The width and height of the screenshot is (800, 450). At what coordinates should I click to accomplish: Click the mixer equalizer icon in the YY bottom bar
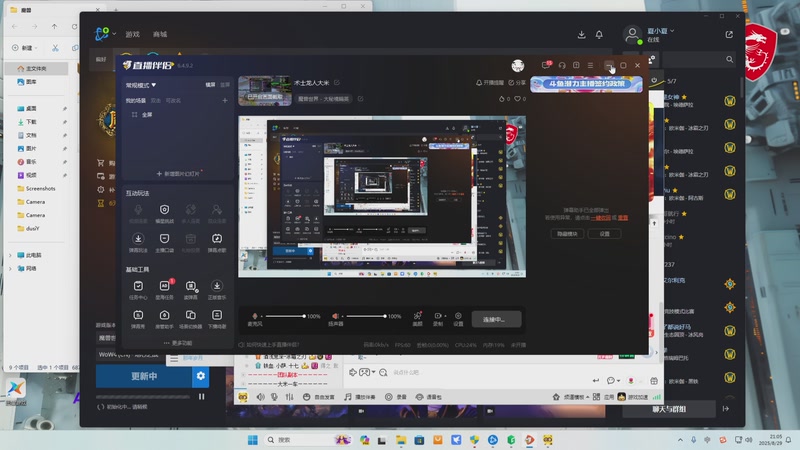[289, 397]
